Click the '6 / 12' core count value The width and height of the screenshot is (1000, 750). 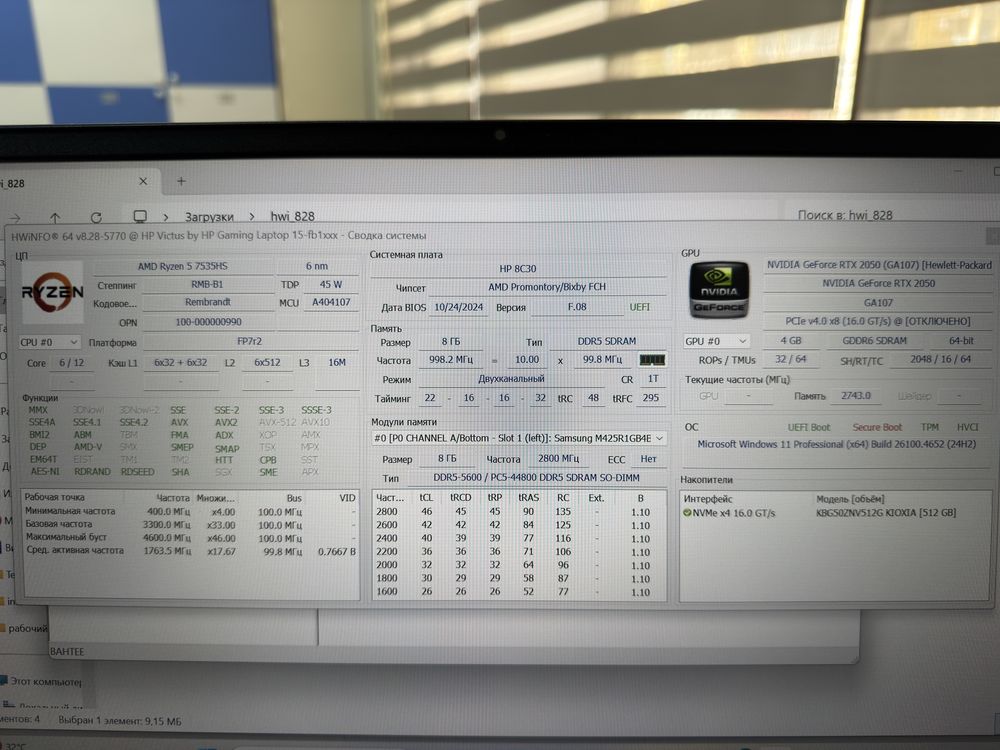71,363
